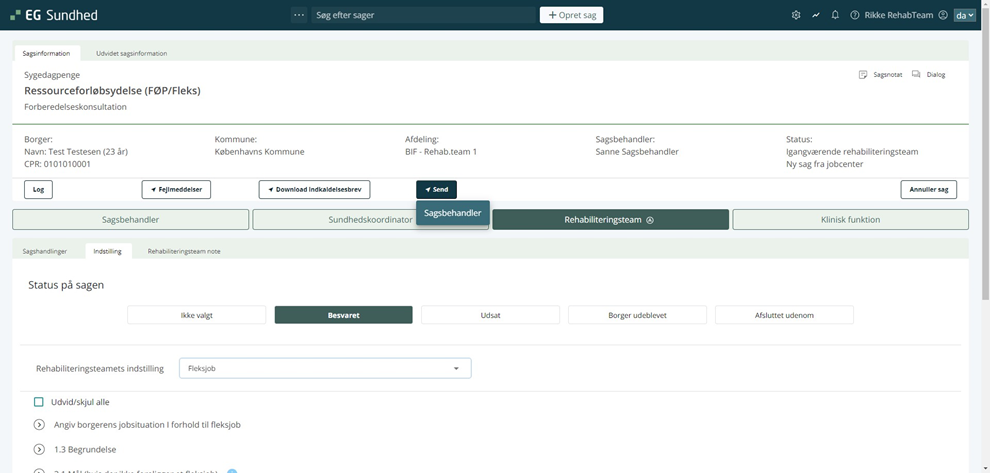Click the three-dots menu beside search

point(298,15)
